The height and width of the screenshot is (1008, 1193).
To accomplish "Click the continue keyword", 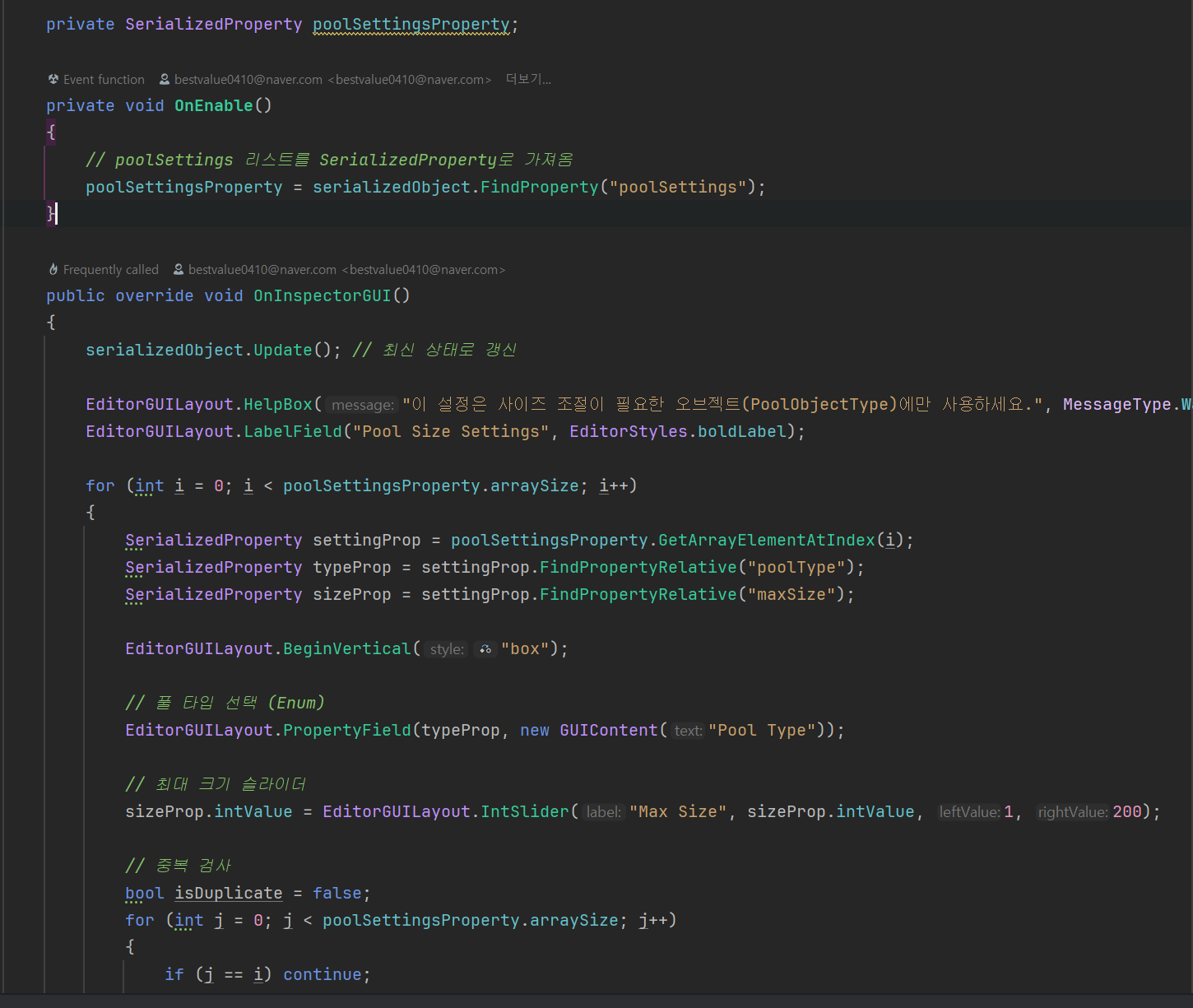I will (x=323, y=974).
